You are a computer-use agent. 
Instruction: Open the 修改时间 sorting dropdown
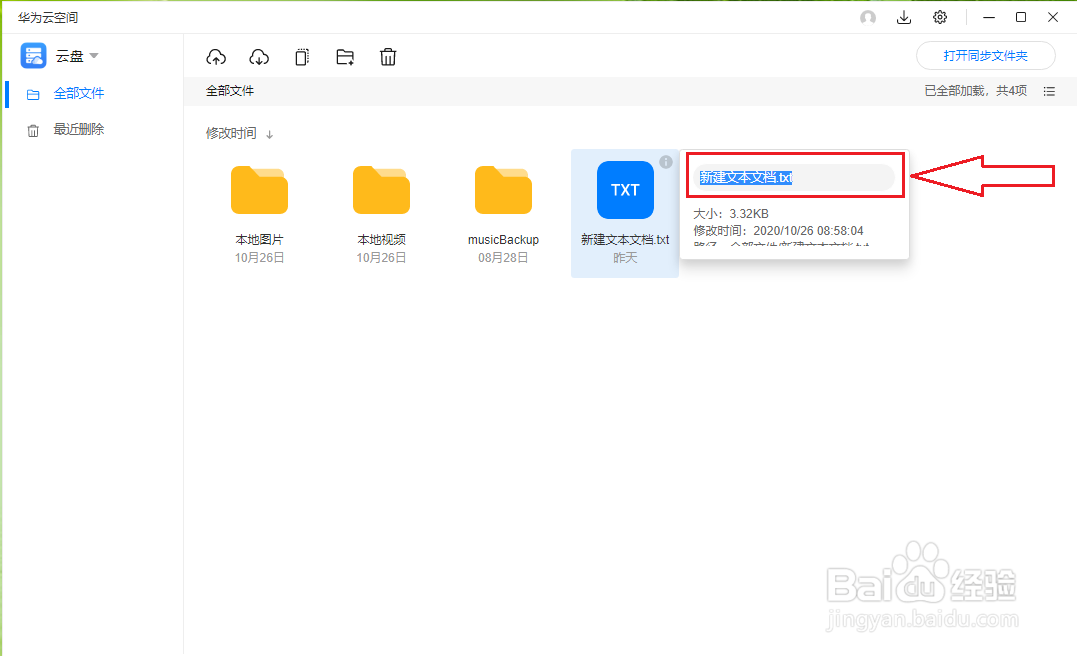pos(232,132)
